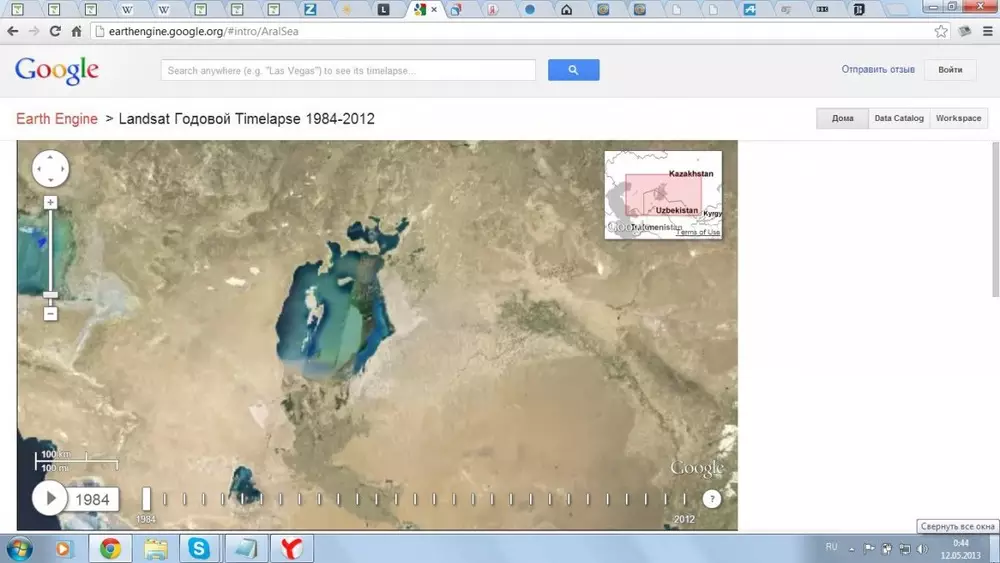The height and width of the screenshot is (563, 1000).
Task: Click the 2012 end of timeline
Action: tap(684, 499)
